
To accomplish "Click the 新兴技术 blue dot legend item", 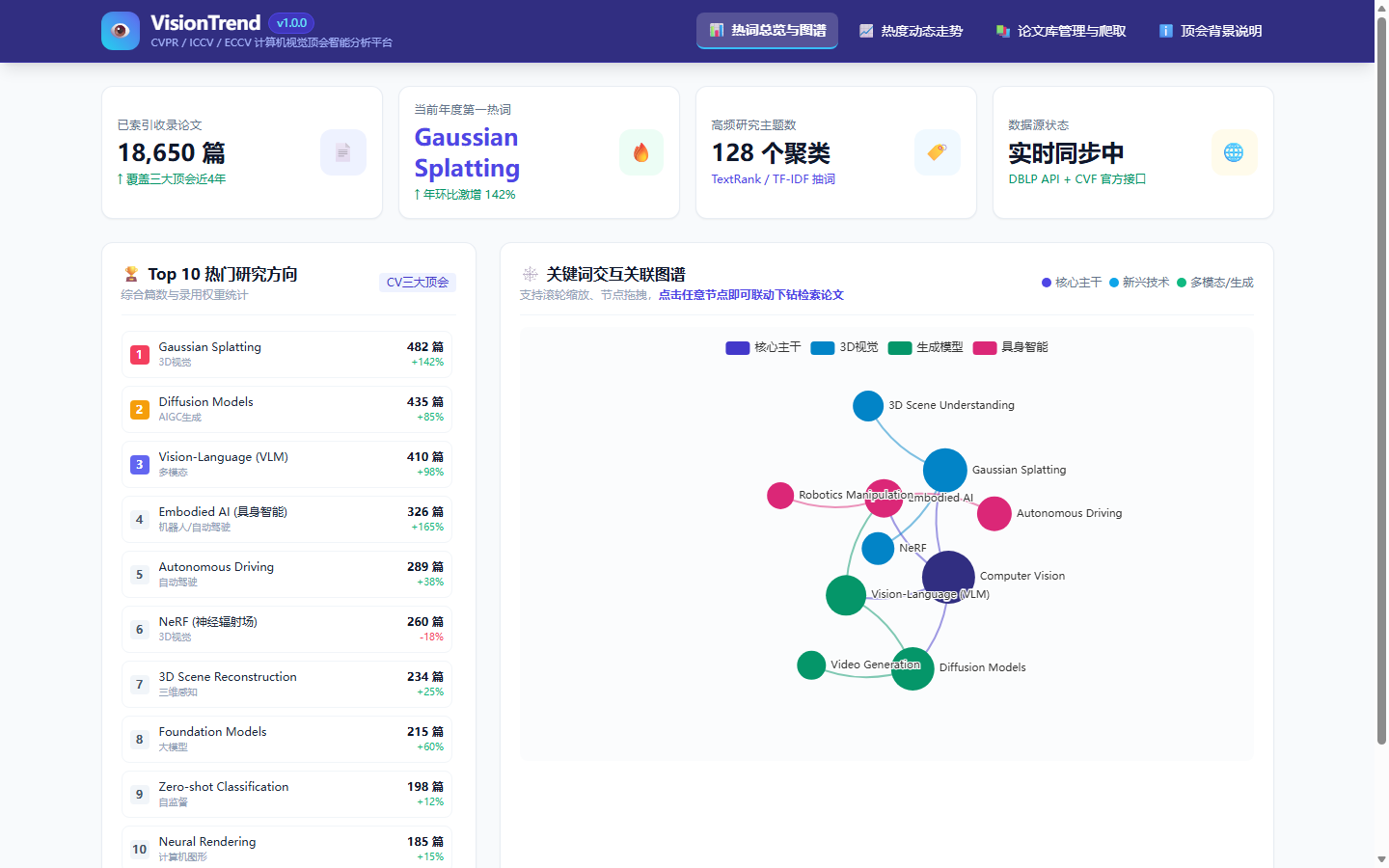I will [1139, 283].
